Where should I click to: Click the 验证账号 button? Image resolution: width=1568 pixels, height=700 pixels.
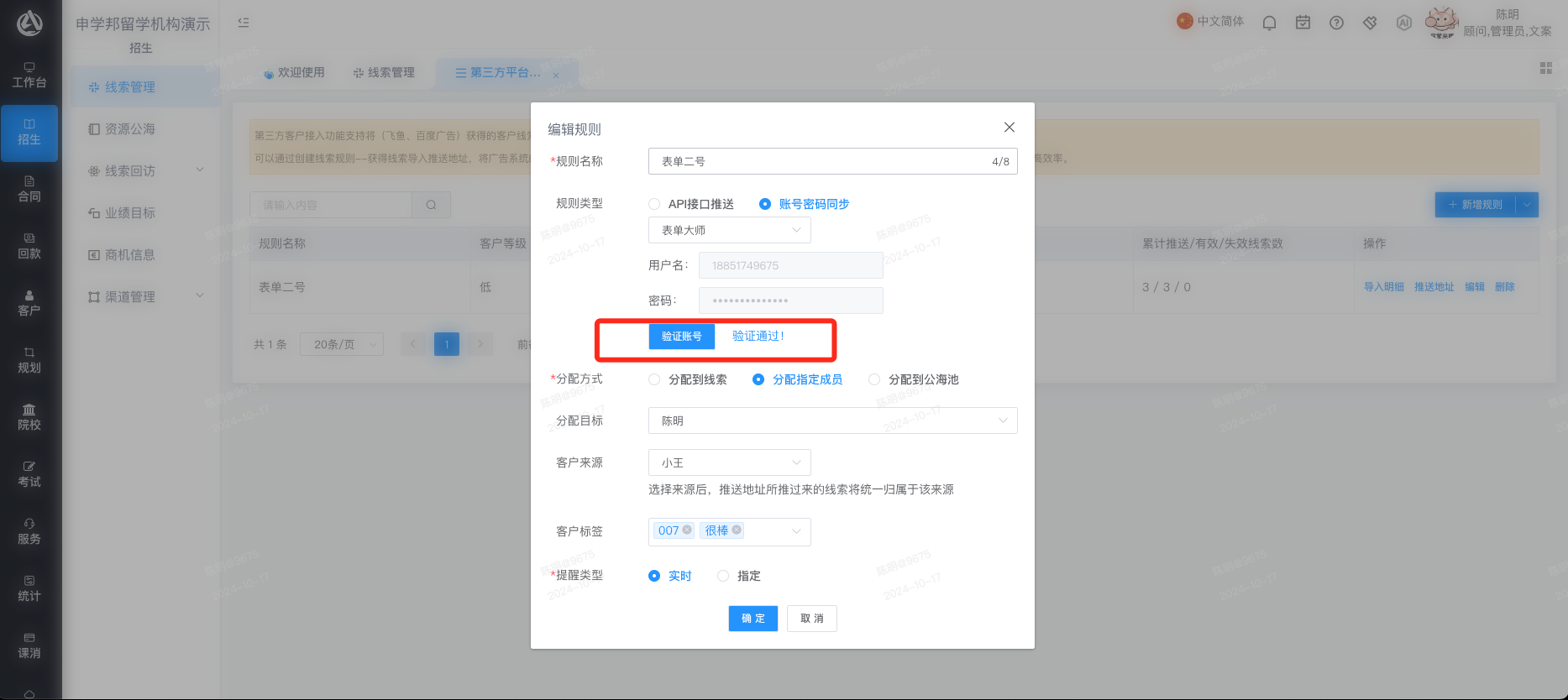click(x=681, y=337)
